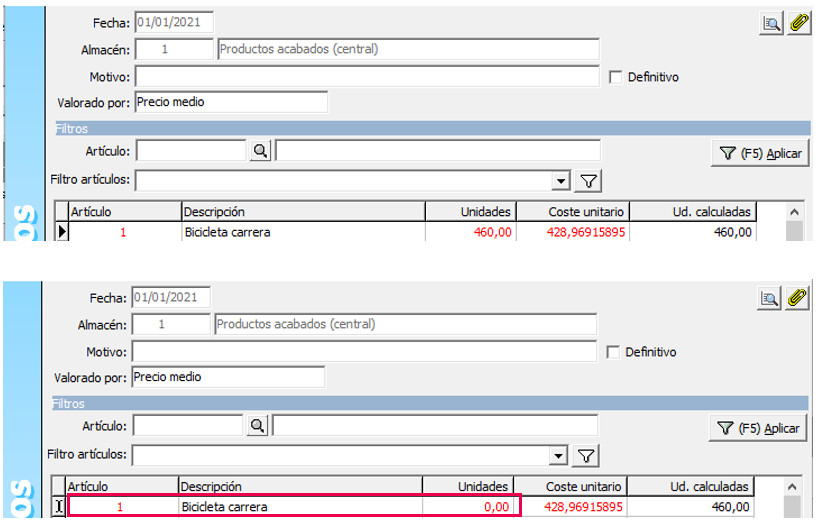Click scroll up arrow of lower grid
The width and height of the screenshot is (820, 526).
[x=792, y=487]
